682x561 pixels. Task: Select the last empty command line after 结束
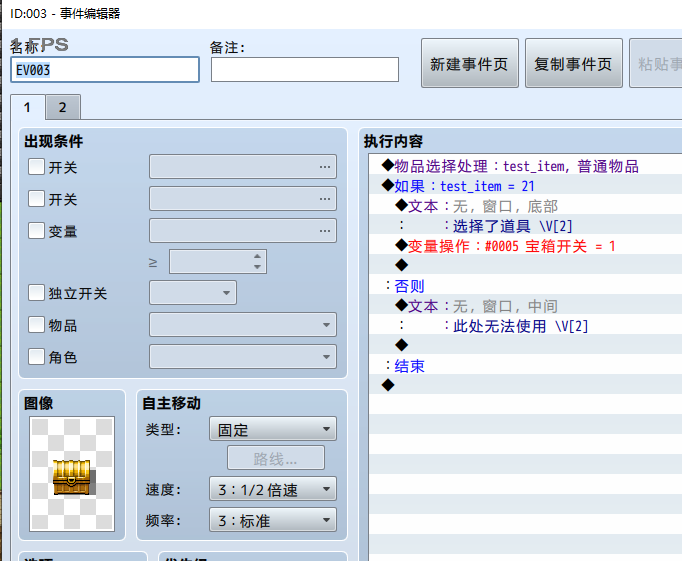coord(525,385)
